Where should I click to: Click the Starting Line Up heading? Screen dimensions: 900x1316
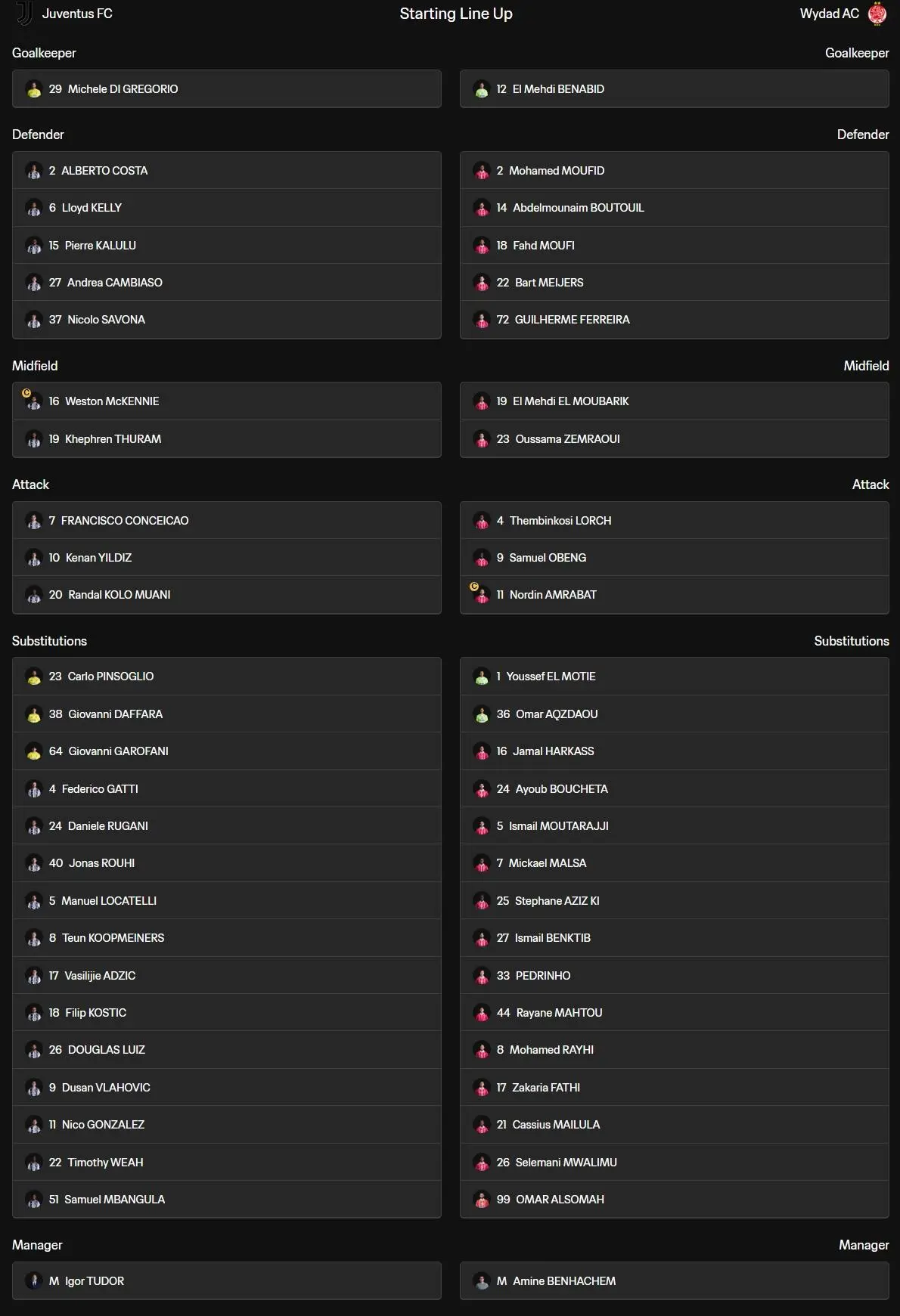pos(456,14)
